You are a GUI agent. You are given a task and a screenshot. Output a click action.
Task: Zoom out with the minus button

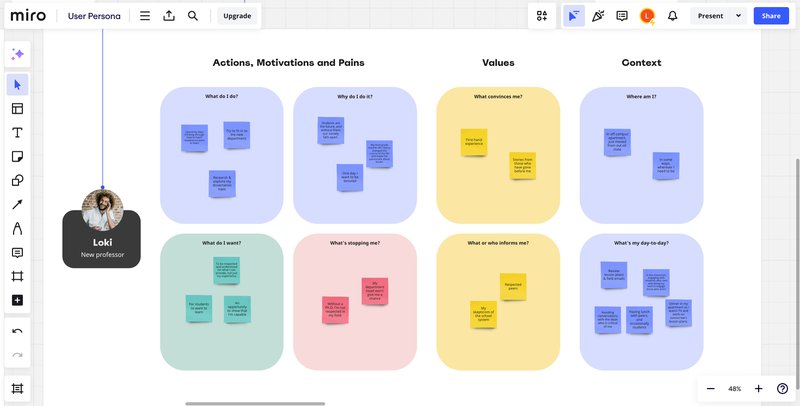tap(711, 388)
